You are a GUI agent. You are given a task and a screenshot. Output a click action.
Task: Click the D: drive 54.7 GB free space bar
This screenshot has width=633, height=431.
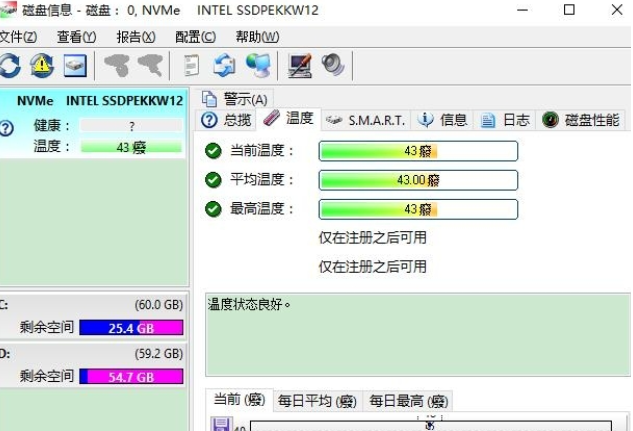[131, 377]
